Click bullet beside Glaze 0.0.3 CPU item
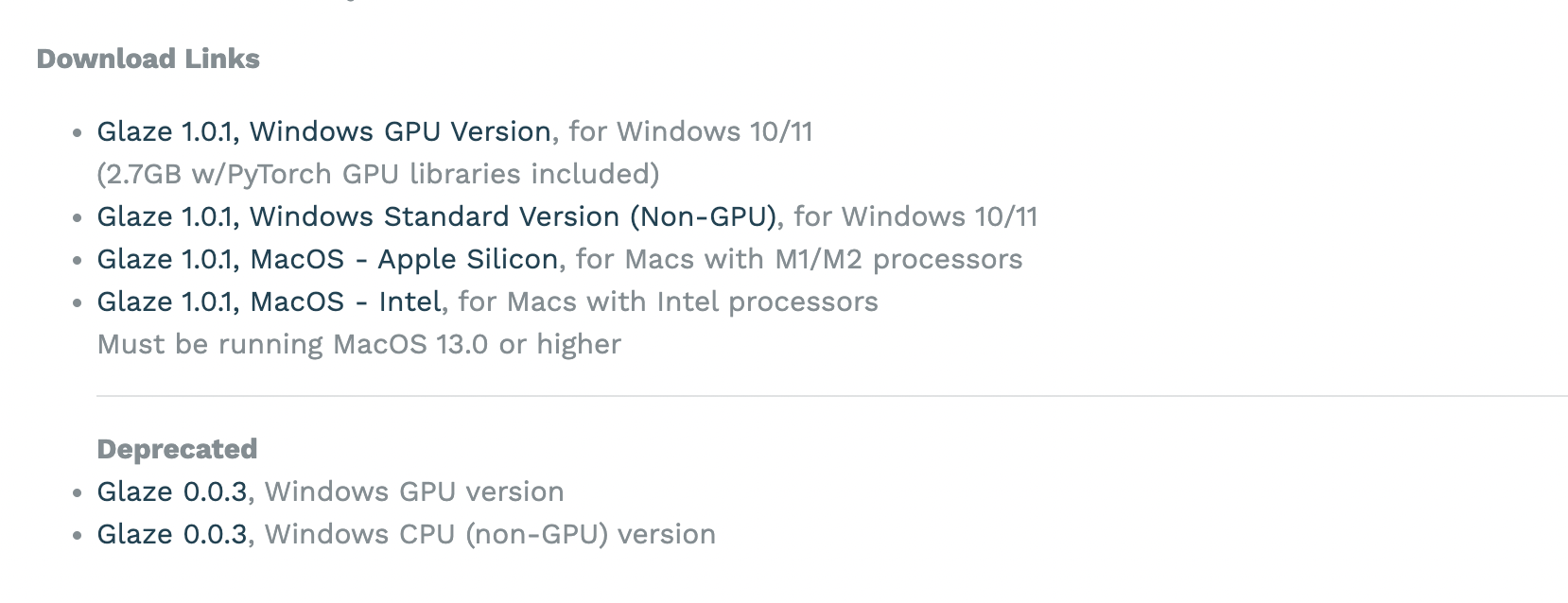This screenshot has width=1568, height=603. [78, 536]
